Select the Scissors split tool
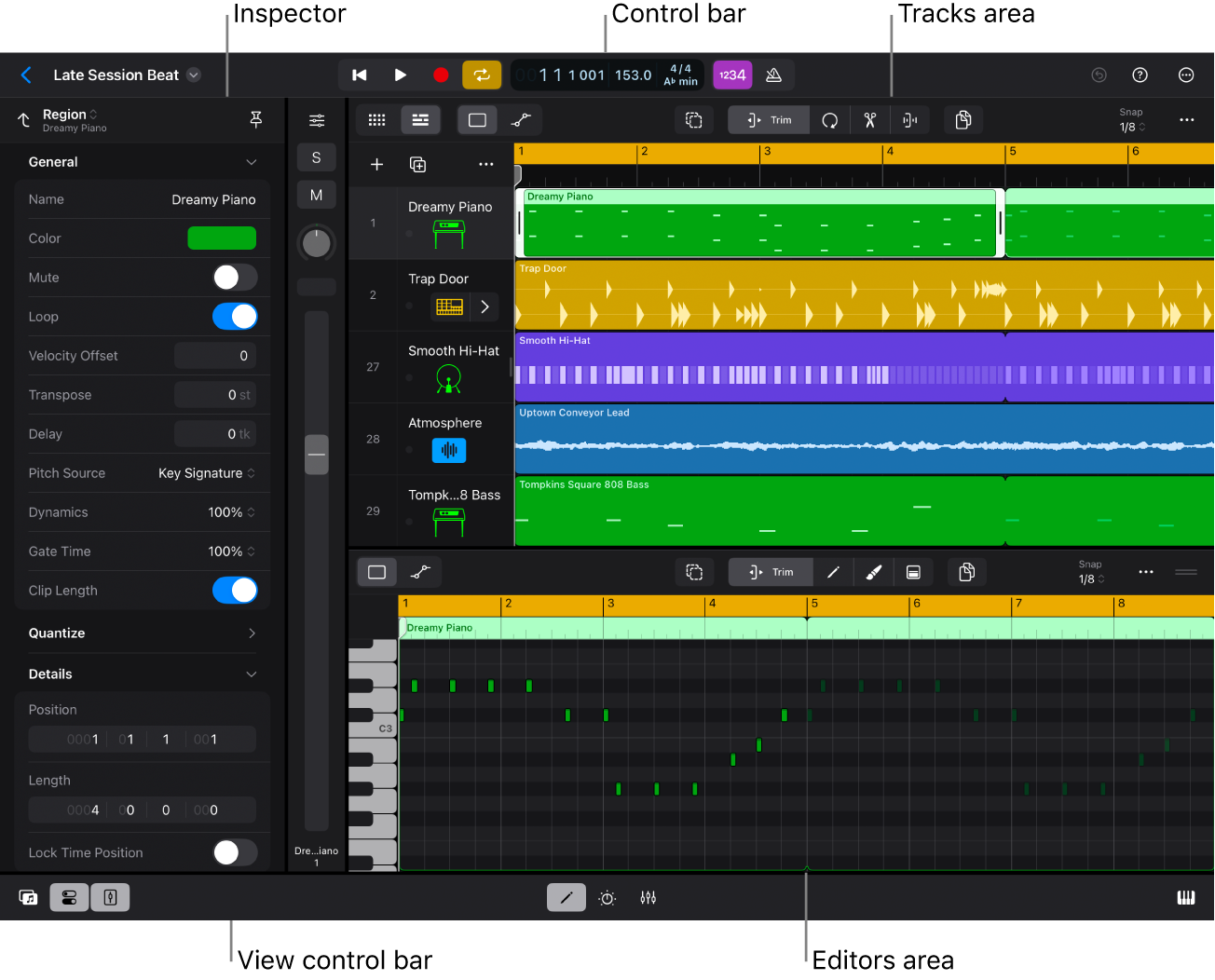The width and height of the screenshot is (1215, 980). pos(870,119)
